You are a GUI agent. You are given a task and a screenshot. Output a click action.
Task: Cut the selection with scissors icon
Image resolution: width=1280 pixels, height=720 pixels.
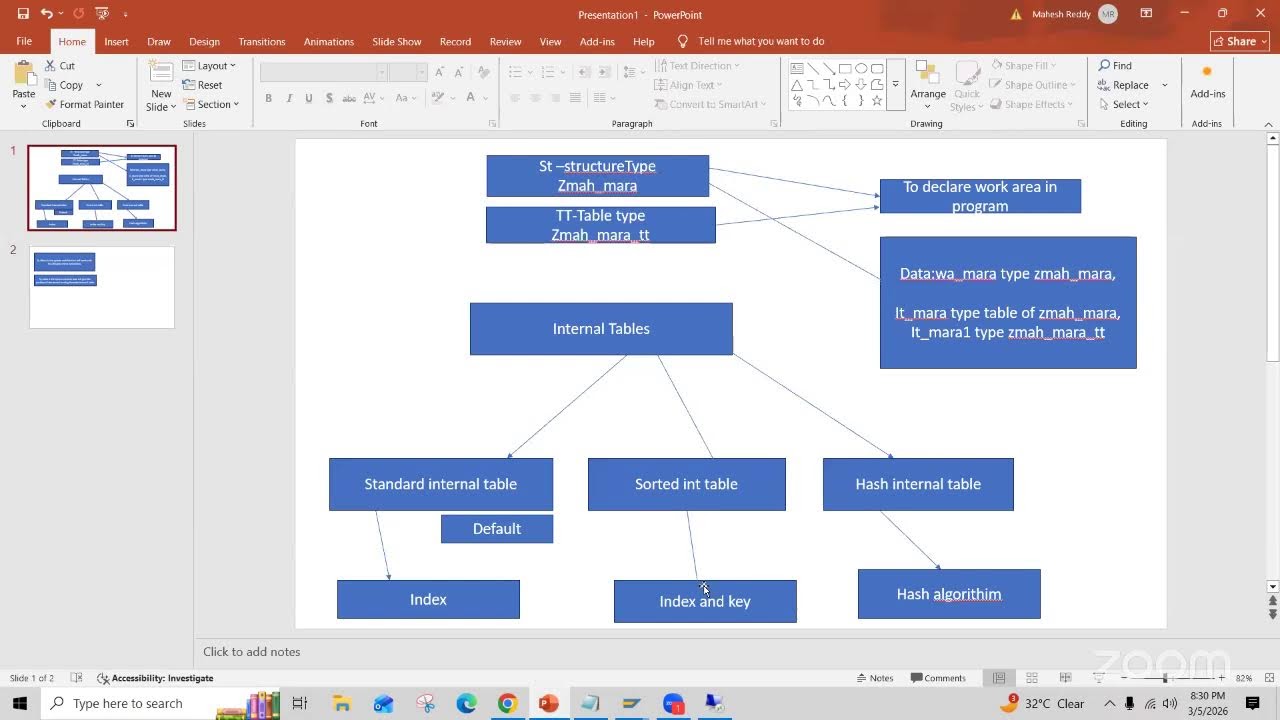(59, 65)
